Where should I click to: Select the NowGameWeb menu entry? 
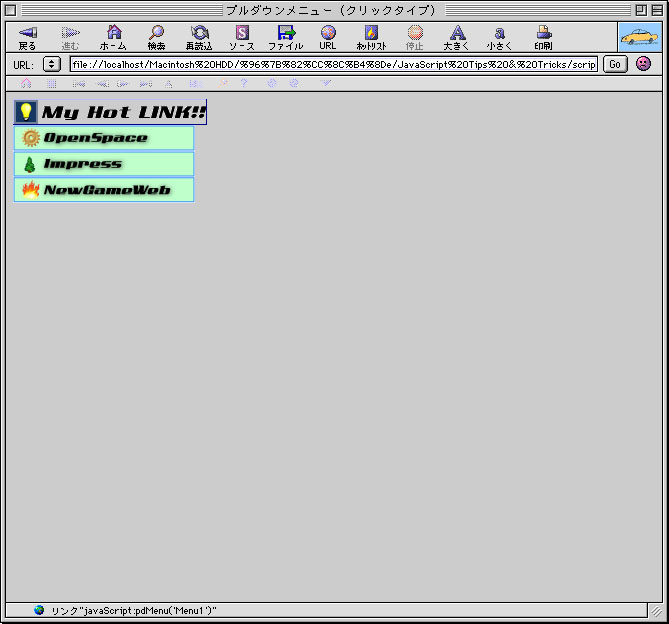(x=104, y=190)
